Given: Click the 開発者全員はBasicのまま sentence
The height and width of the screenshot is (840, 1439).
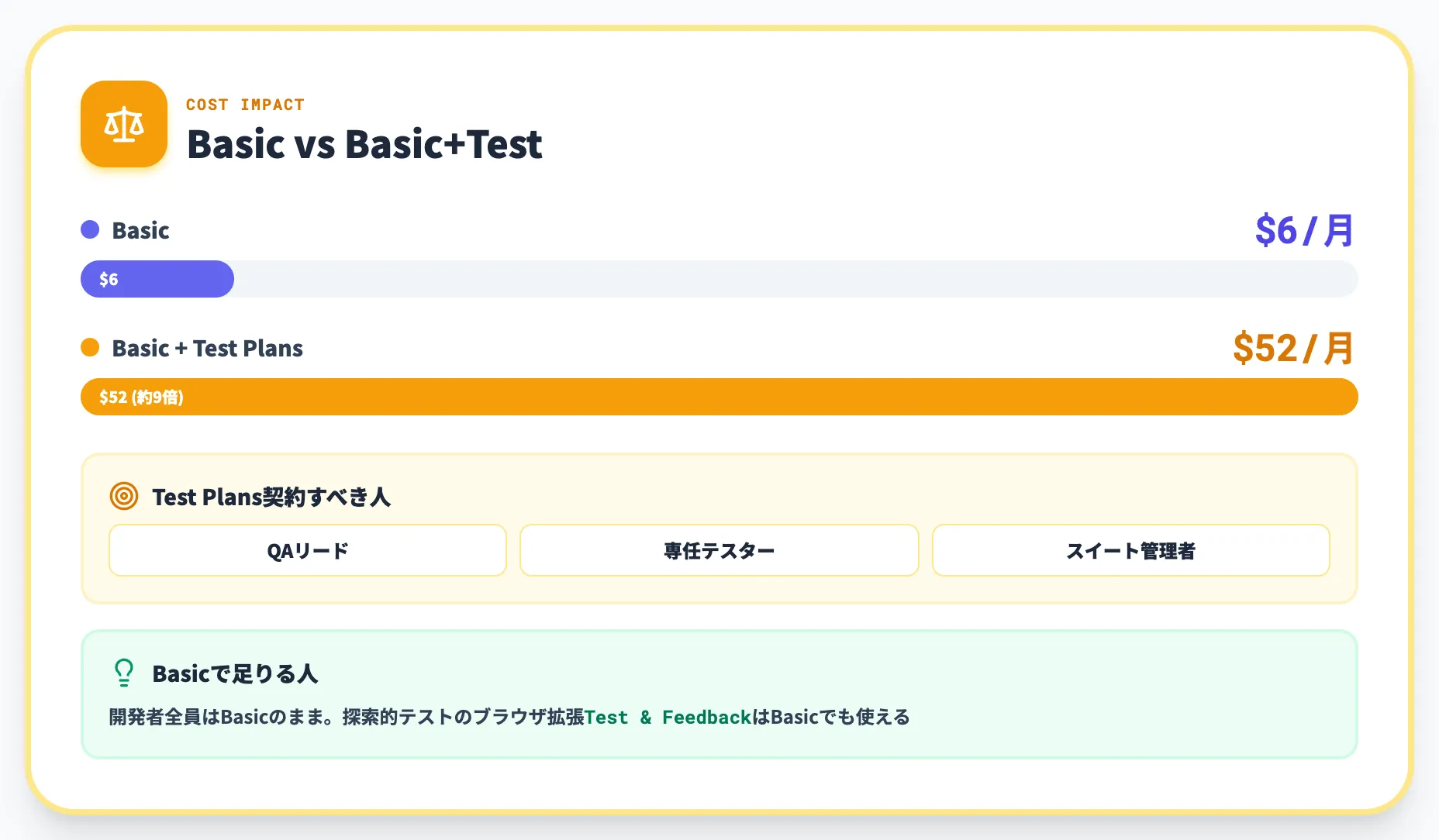Looking at the screenshot, I should coord(509,717).
